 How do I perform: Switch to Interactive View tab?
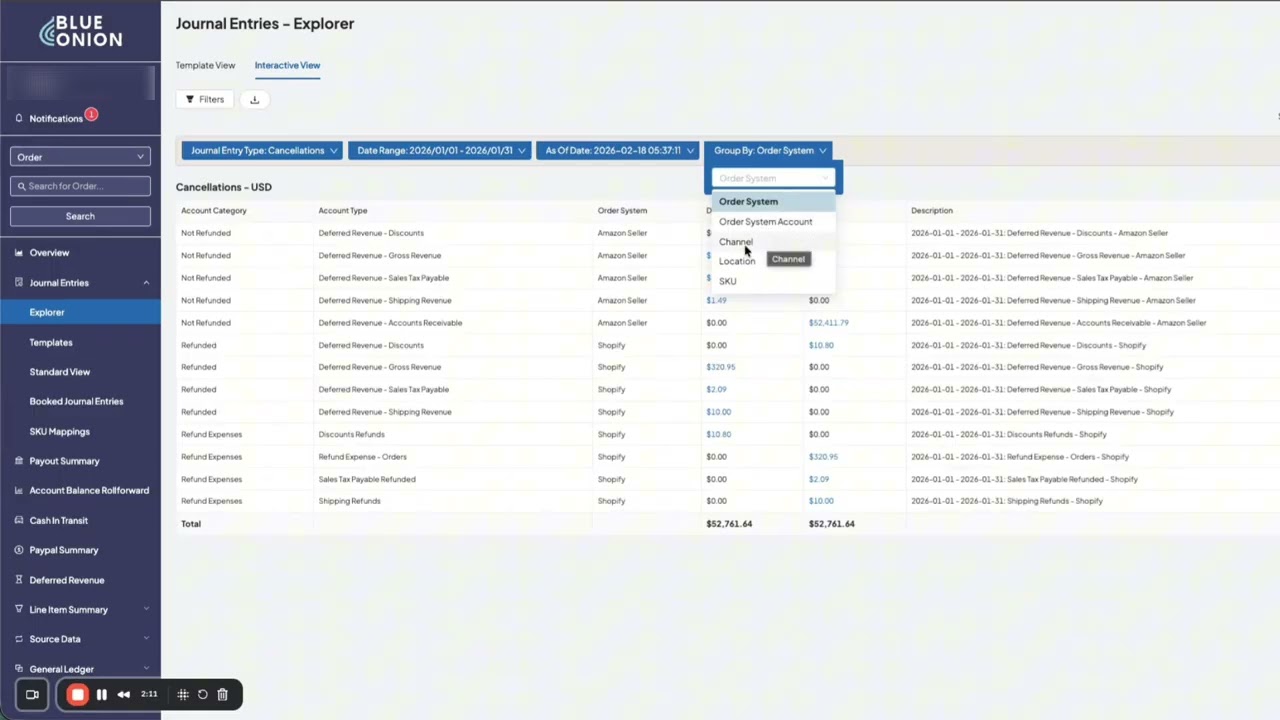point(287,66)
